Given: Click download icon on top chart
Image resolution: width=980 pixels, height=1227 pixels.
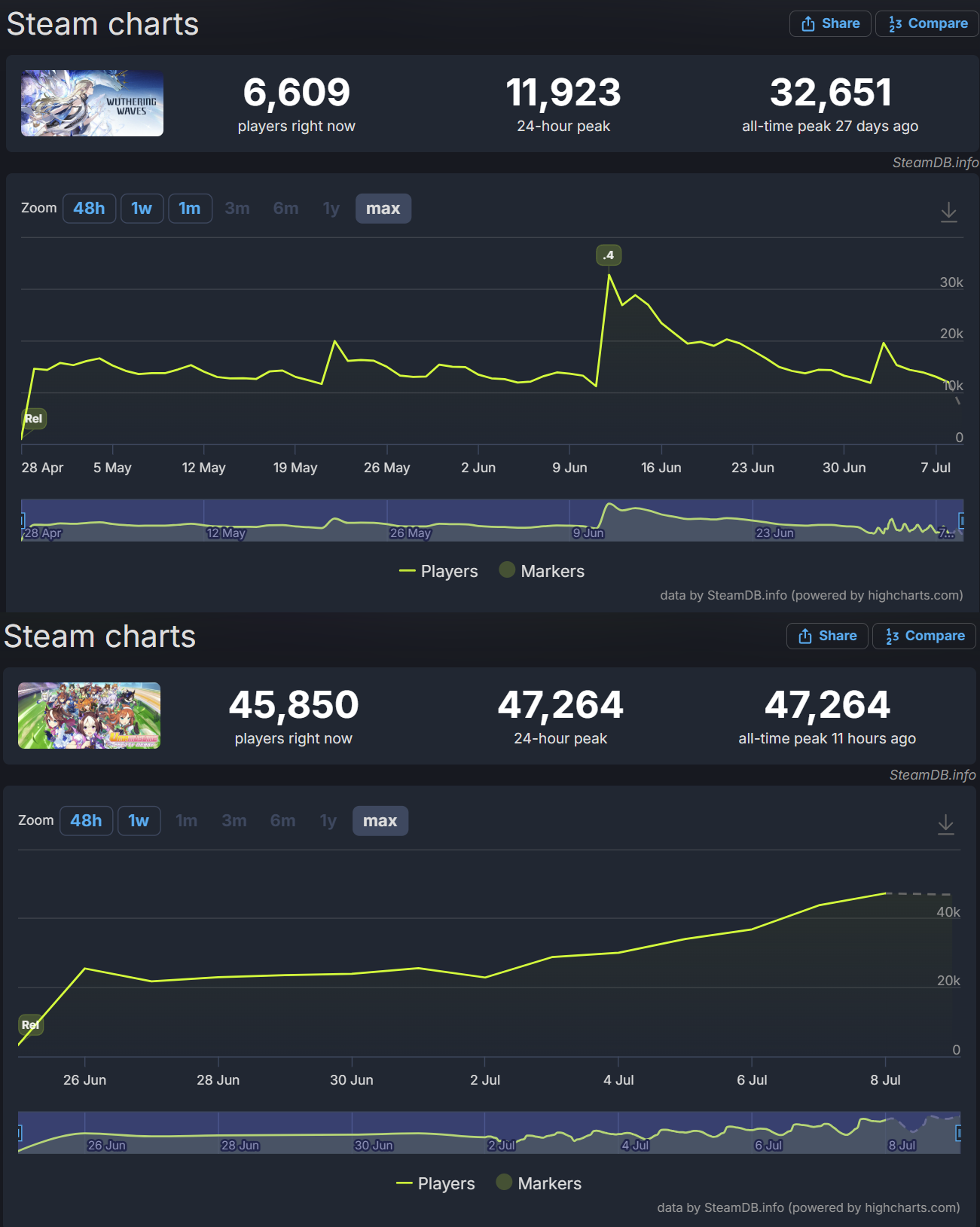Looking at the screenshot, I should pyautogui.click(x=949, y=212).
